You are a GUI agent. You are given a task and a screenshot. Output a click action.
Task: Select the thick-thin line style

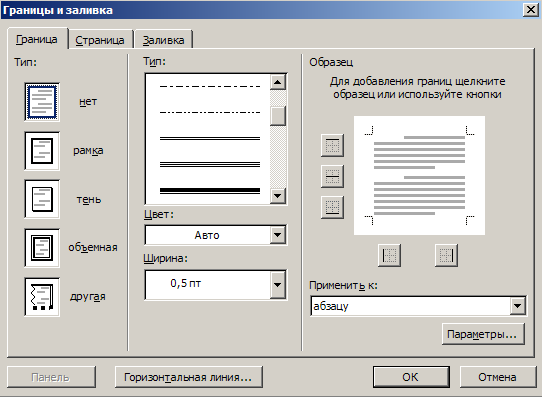coord(210,191)
